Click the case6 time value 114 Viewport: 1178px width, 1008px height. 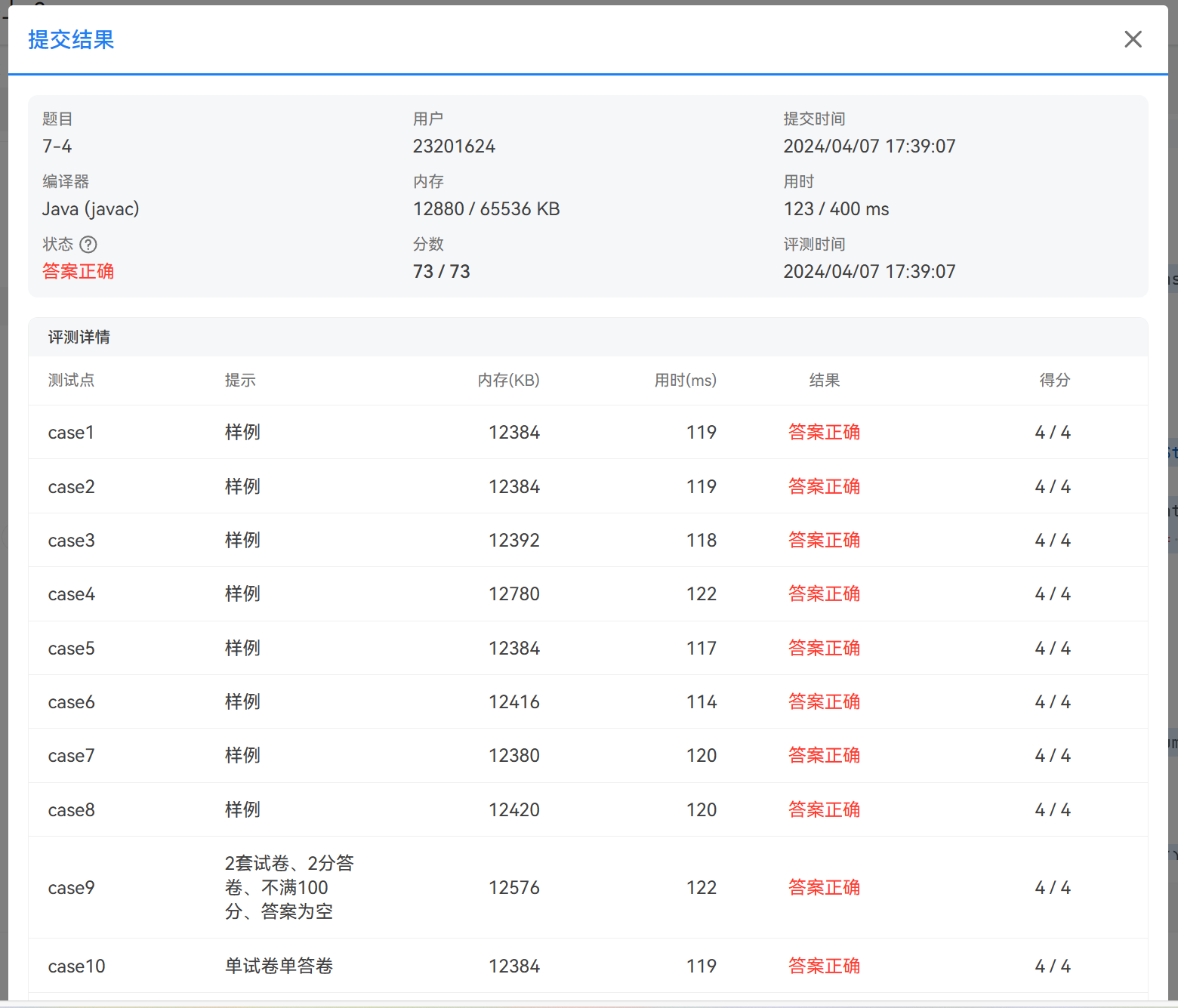coord(701,702)
